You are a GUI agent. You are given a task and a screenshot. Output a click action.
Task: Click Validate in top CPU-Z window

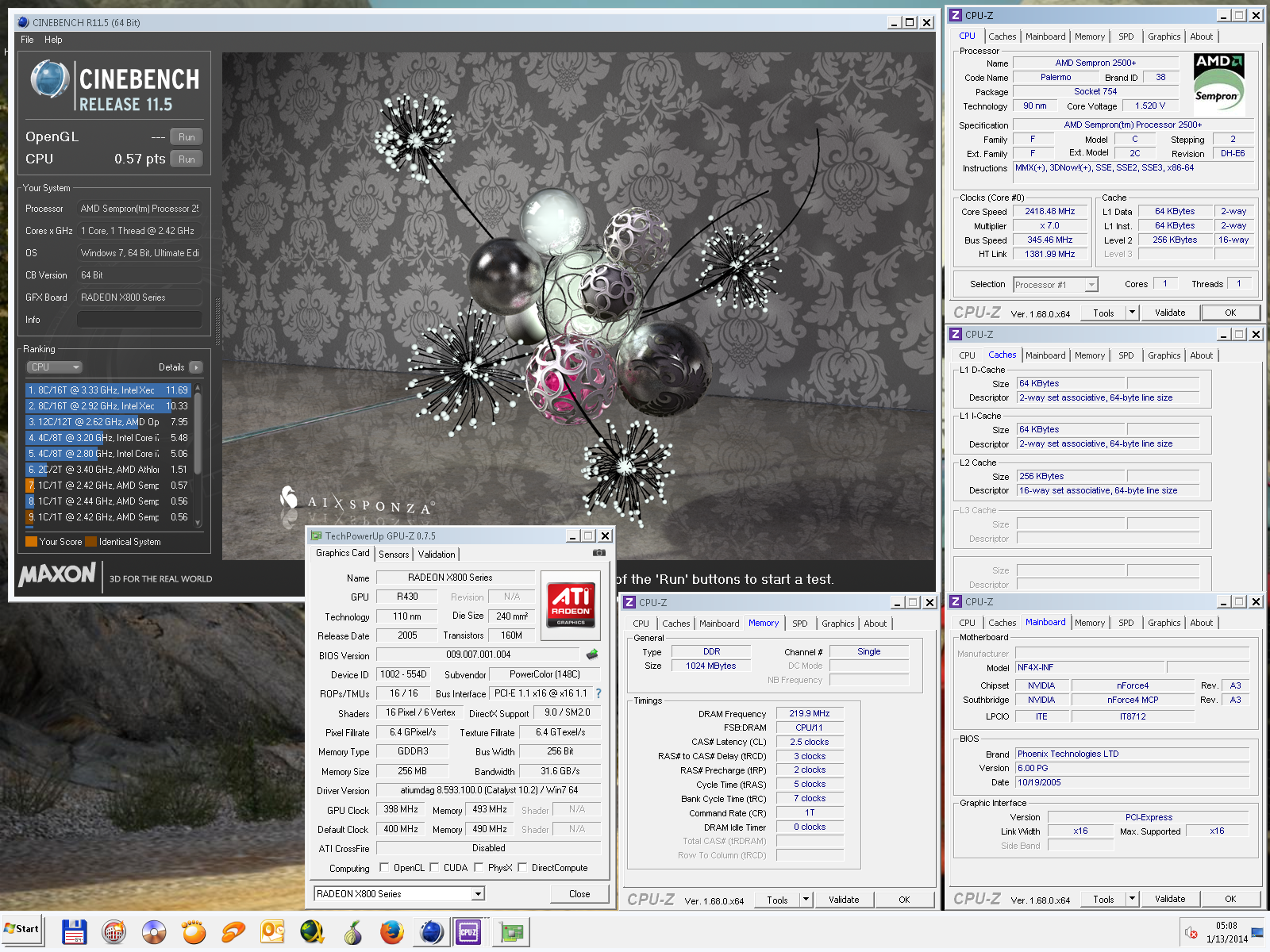pos(1170,313)
